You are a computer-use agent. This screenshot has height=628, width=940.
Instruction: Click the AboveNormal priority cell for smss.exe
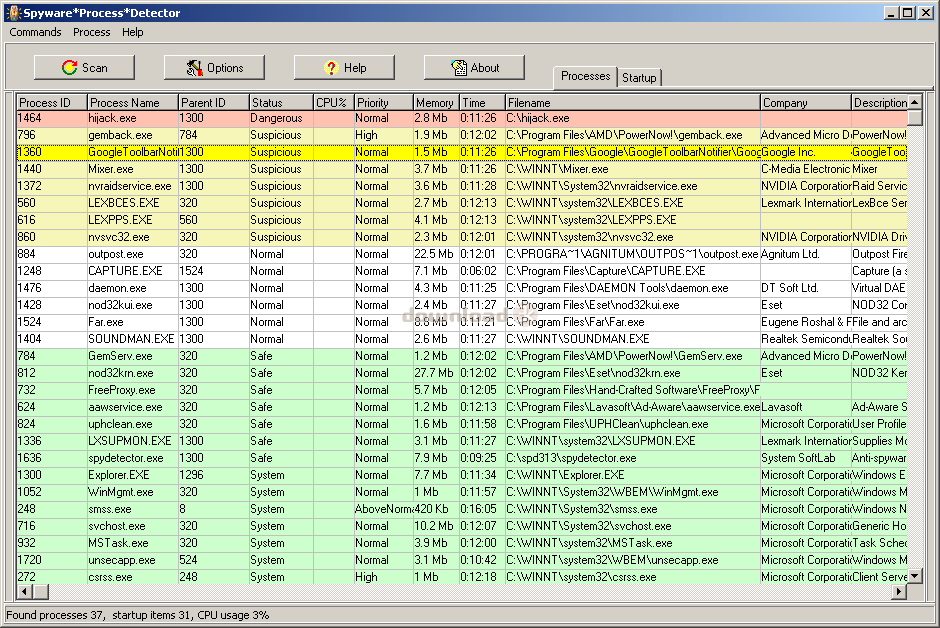pos(384,509)
